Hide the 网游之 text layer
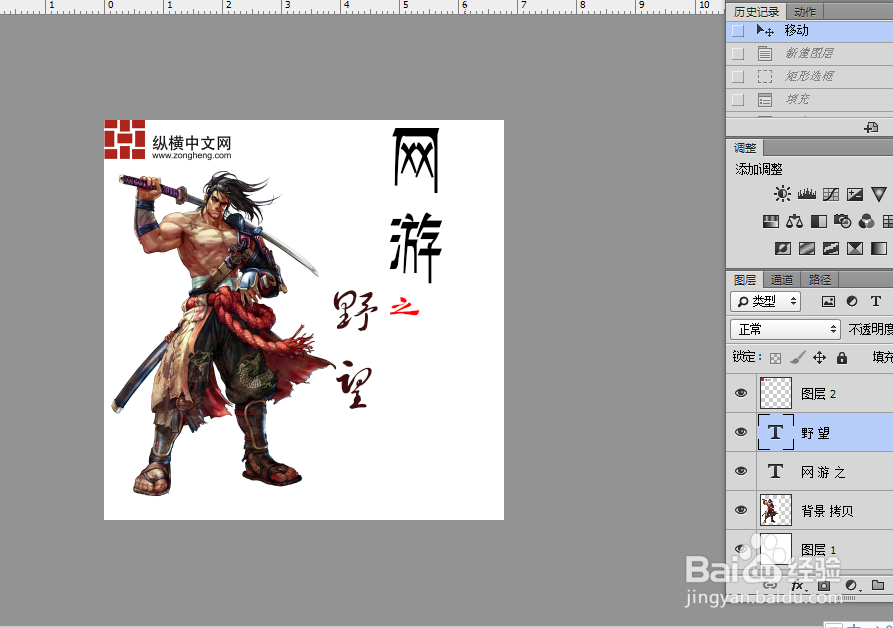Screen dimensions: 893x628 741,471
